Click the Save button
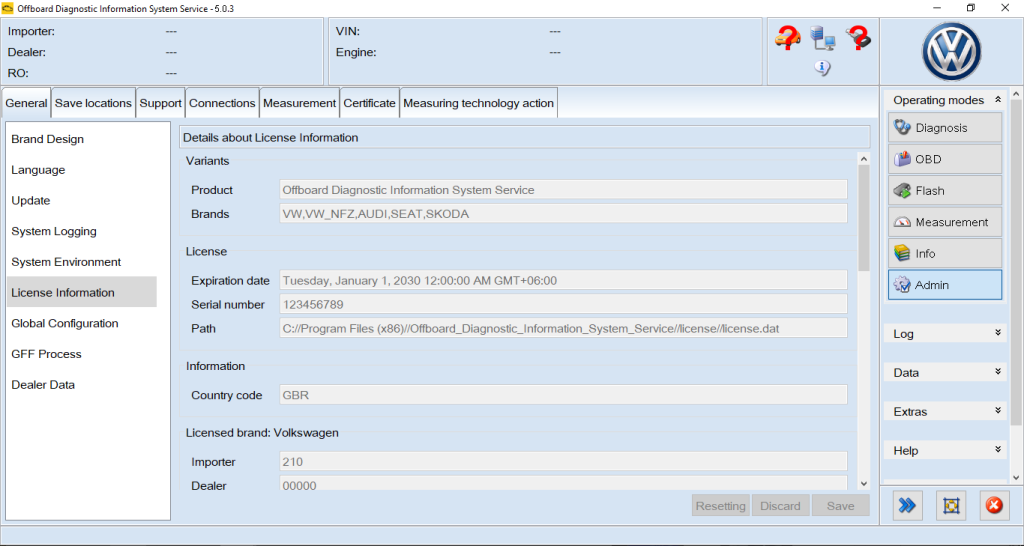 pyautogui.click(x=840, y=506)
